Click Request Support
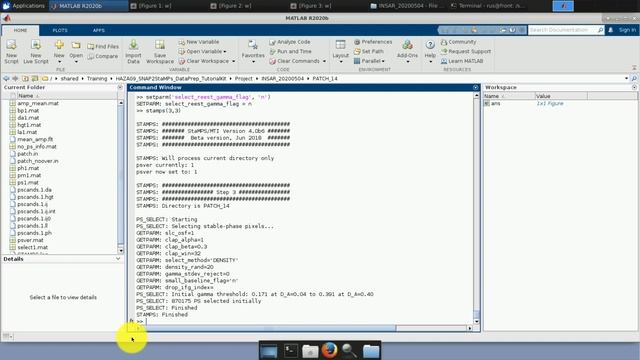 pyautogui.click(x=466, y=51)
